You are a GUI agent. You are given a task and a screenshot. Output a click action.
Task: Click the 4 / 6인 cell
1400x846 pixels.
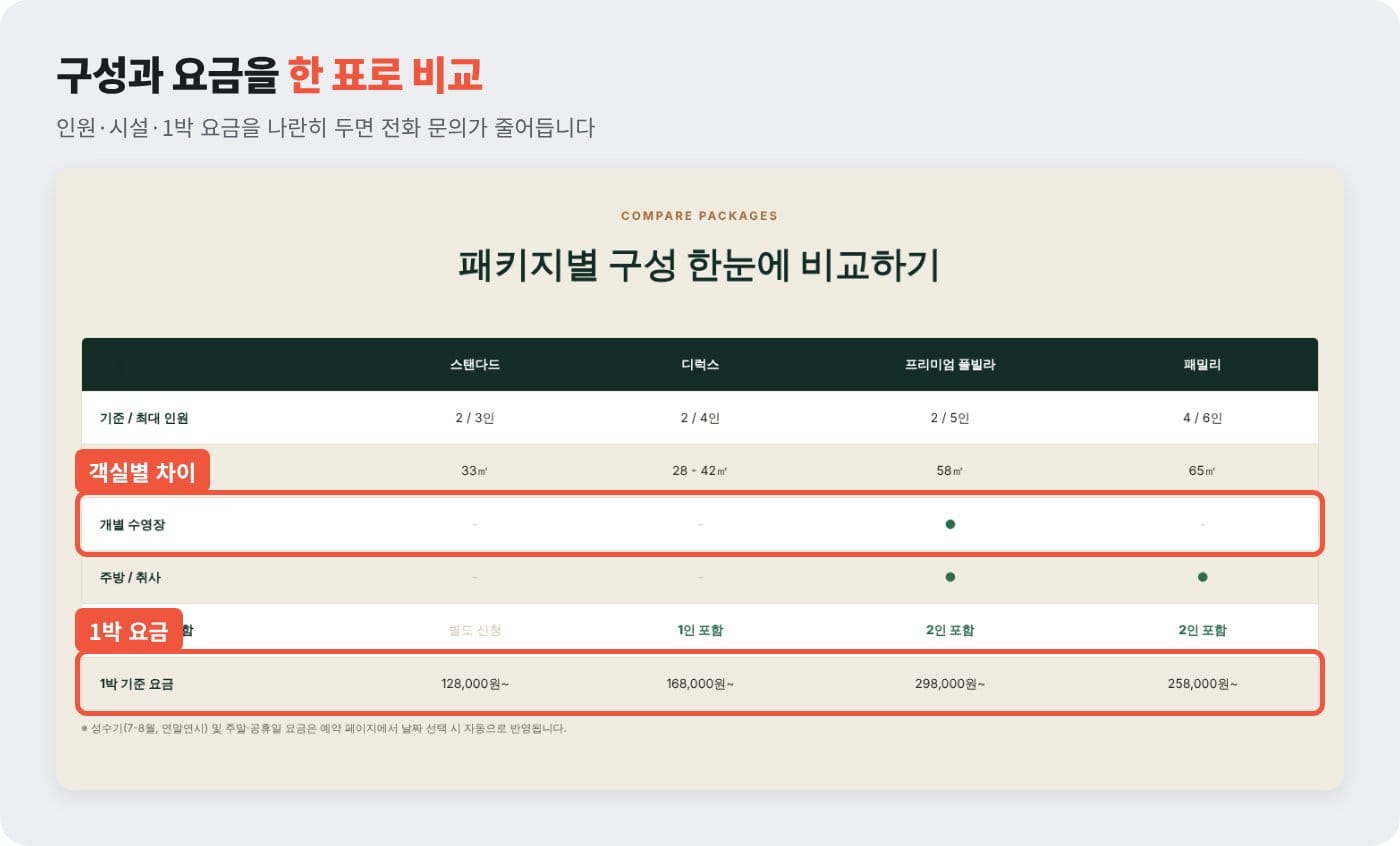[1202, 418]
